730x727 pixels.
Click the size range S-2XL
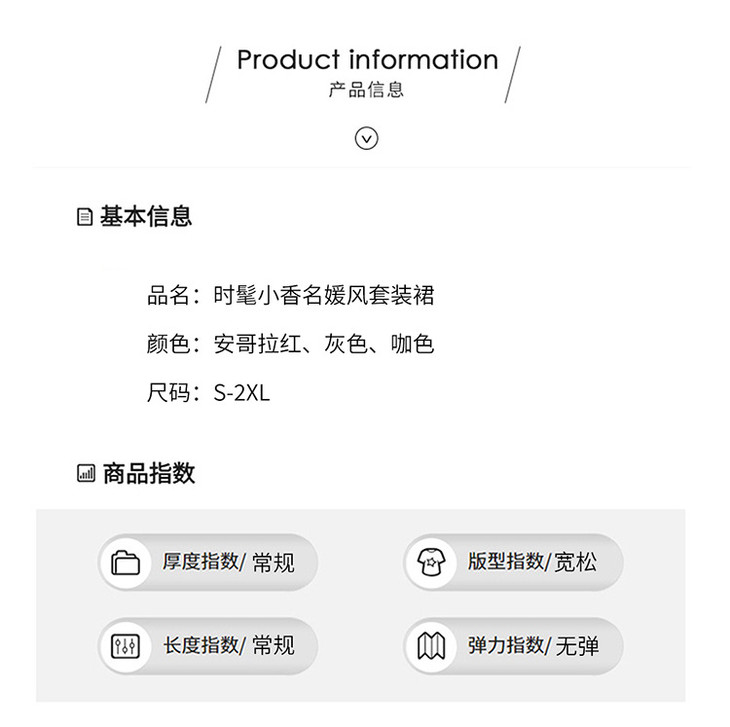point(242,393)
